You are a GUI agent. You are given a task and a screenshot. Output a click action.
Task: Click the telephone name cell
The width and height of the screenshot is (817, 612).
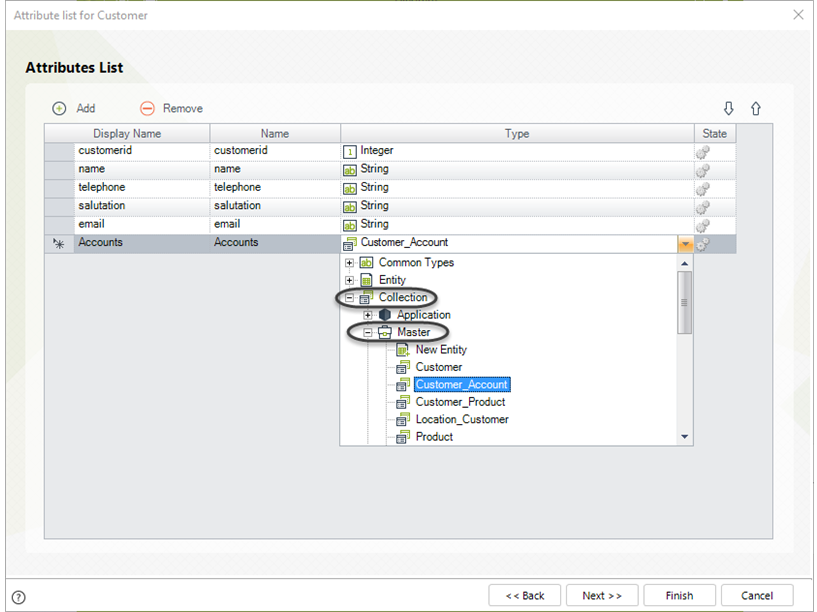pos(275,188)
